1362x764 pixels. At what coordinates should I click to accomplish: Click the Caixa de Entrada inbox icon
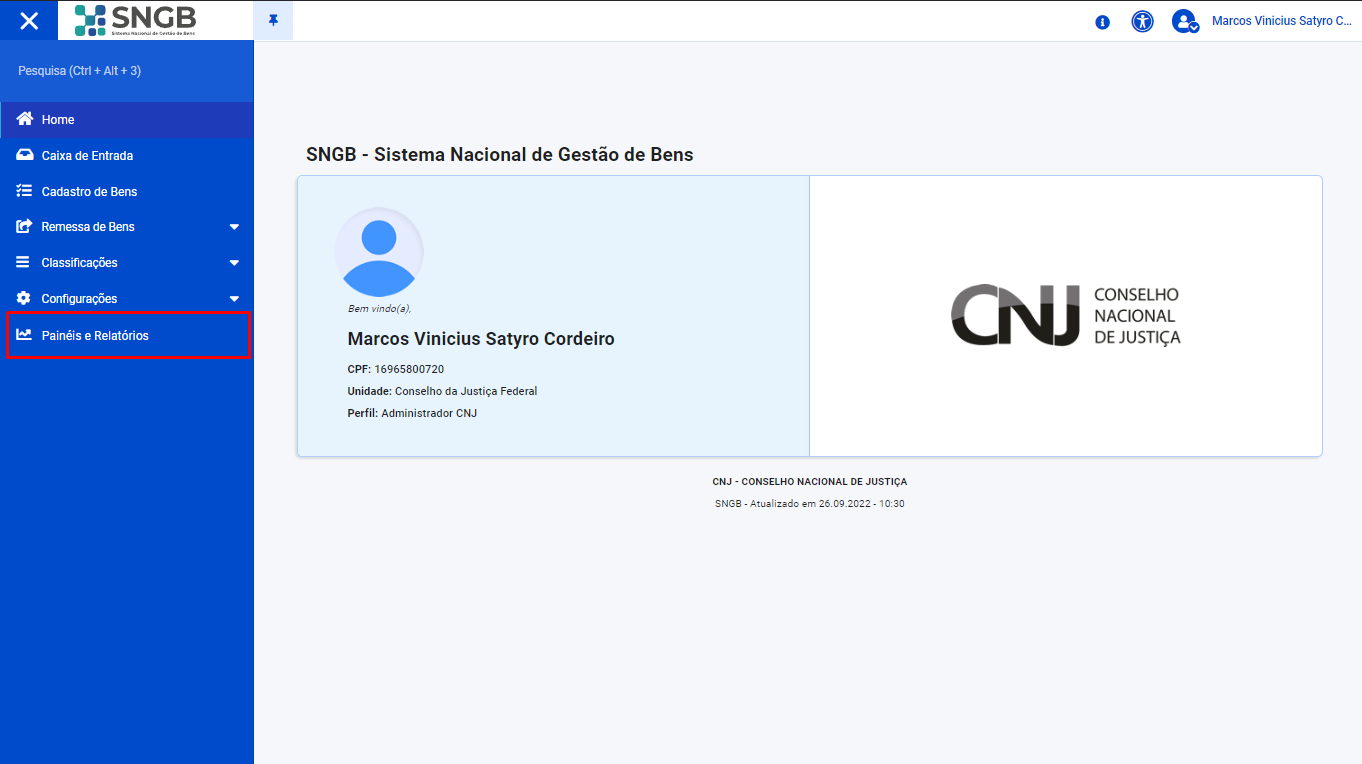coord(25,155)
